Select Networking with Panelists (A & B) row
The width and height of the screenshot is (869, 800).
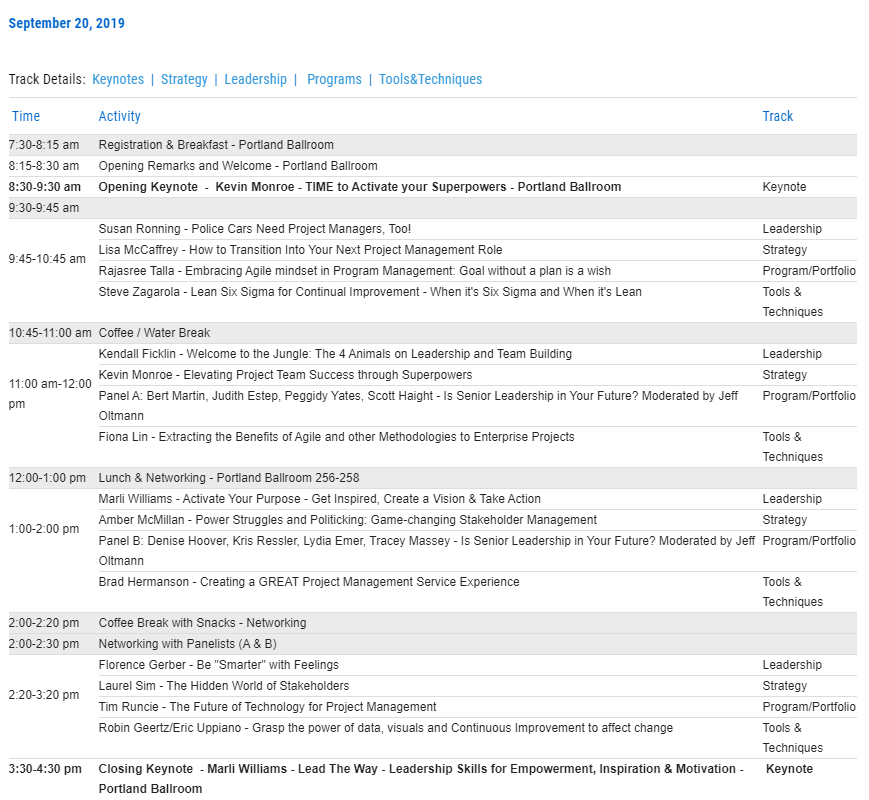click(x=432, y=644)
